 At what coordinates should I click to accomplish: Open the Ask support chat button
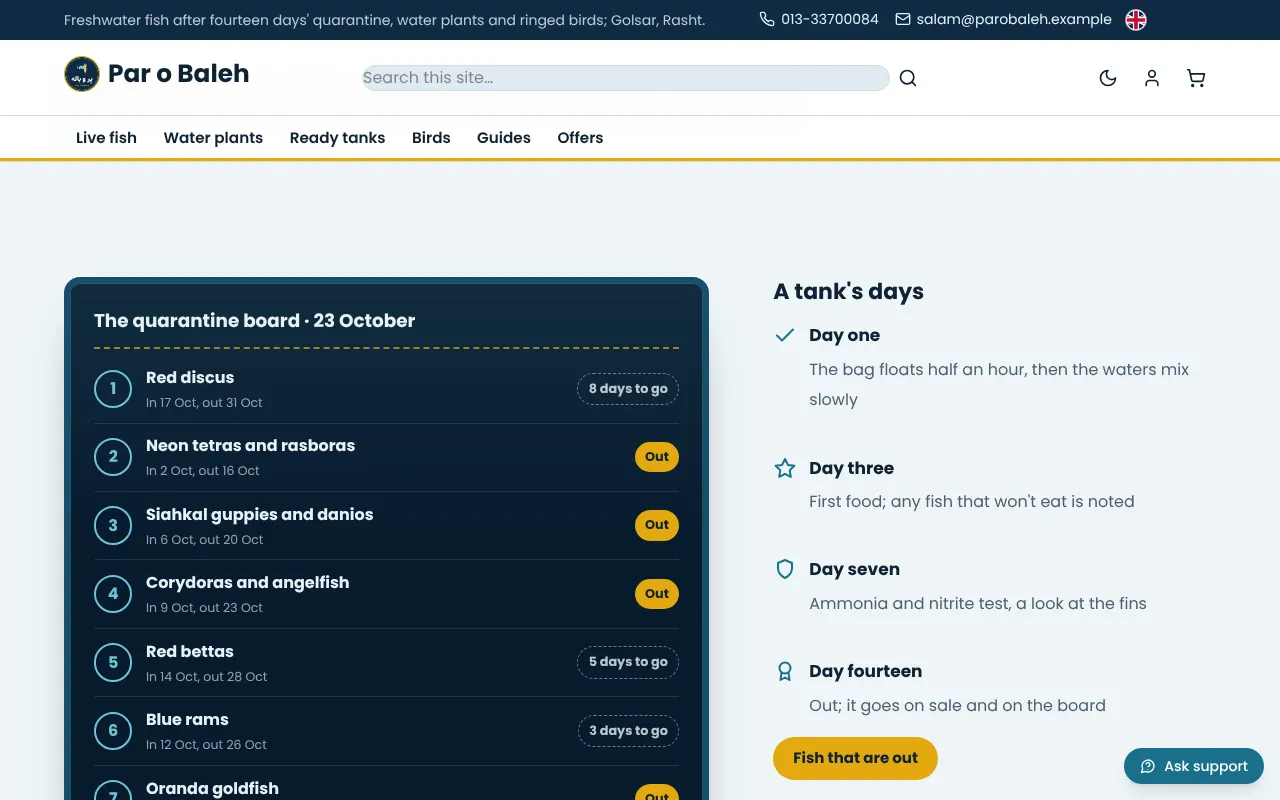pyautogui.click(x=1194, y=766)
